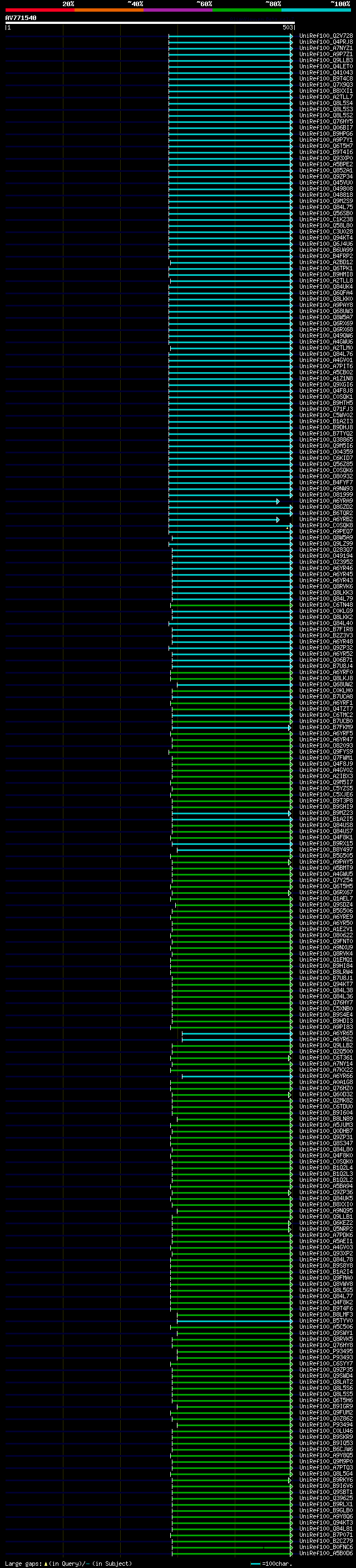The image size is (356, 1568).
Task: Select label UniRef100_O49808
Action: [325, 189]
